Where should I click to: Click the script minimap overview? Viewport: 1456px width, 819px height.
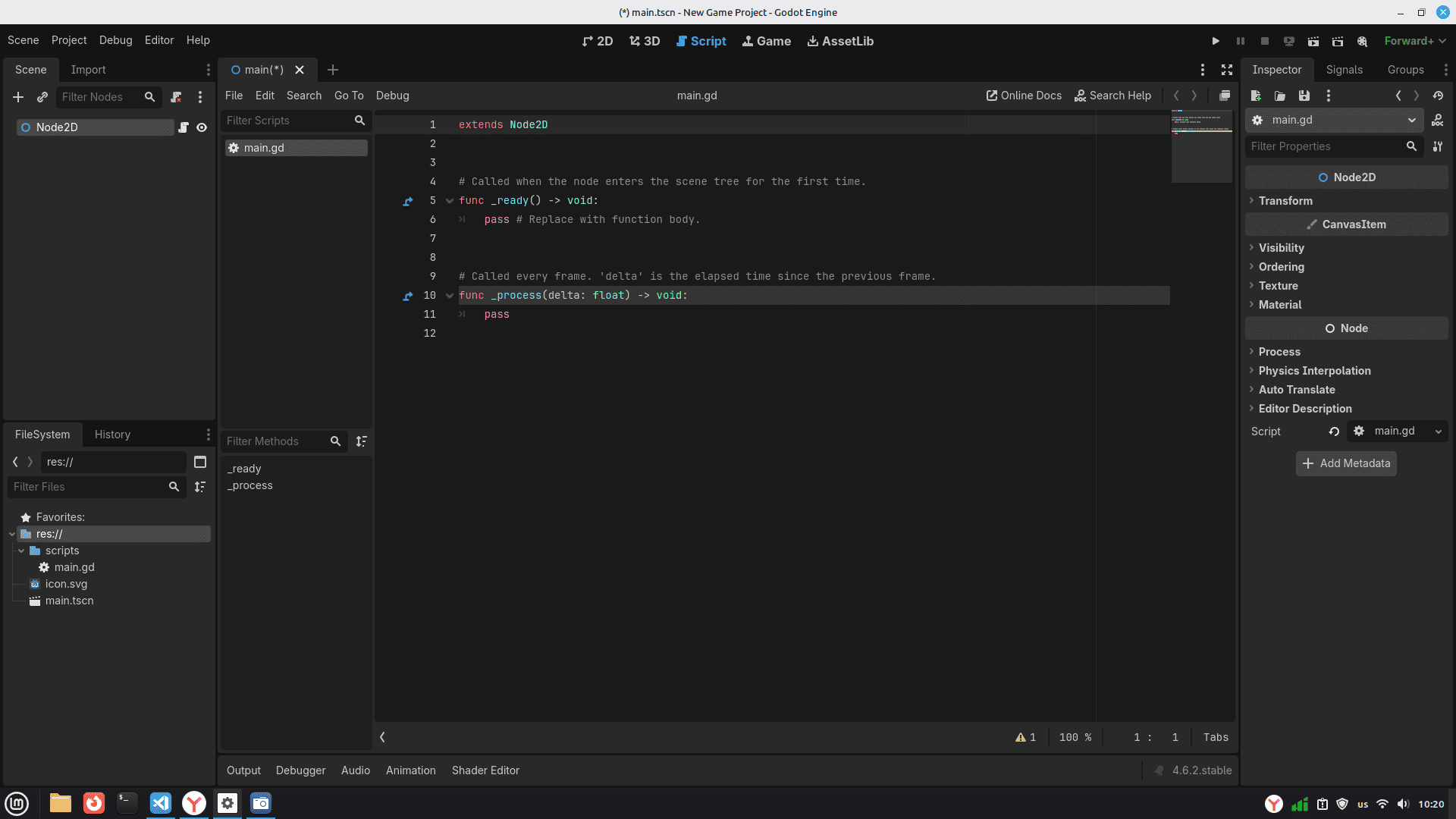click(1202, 146)
